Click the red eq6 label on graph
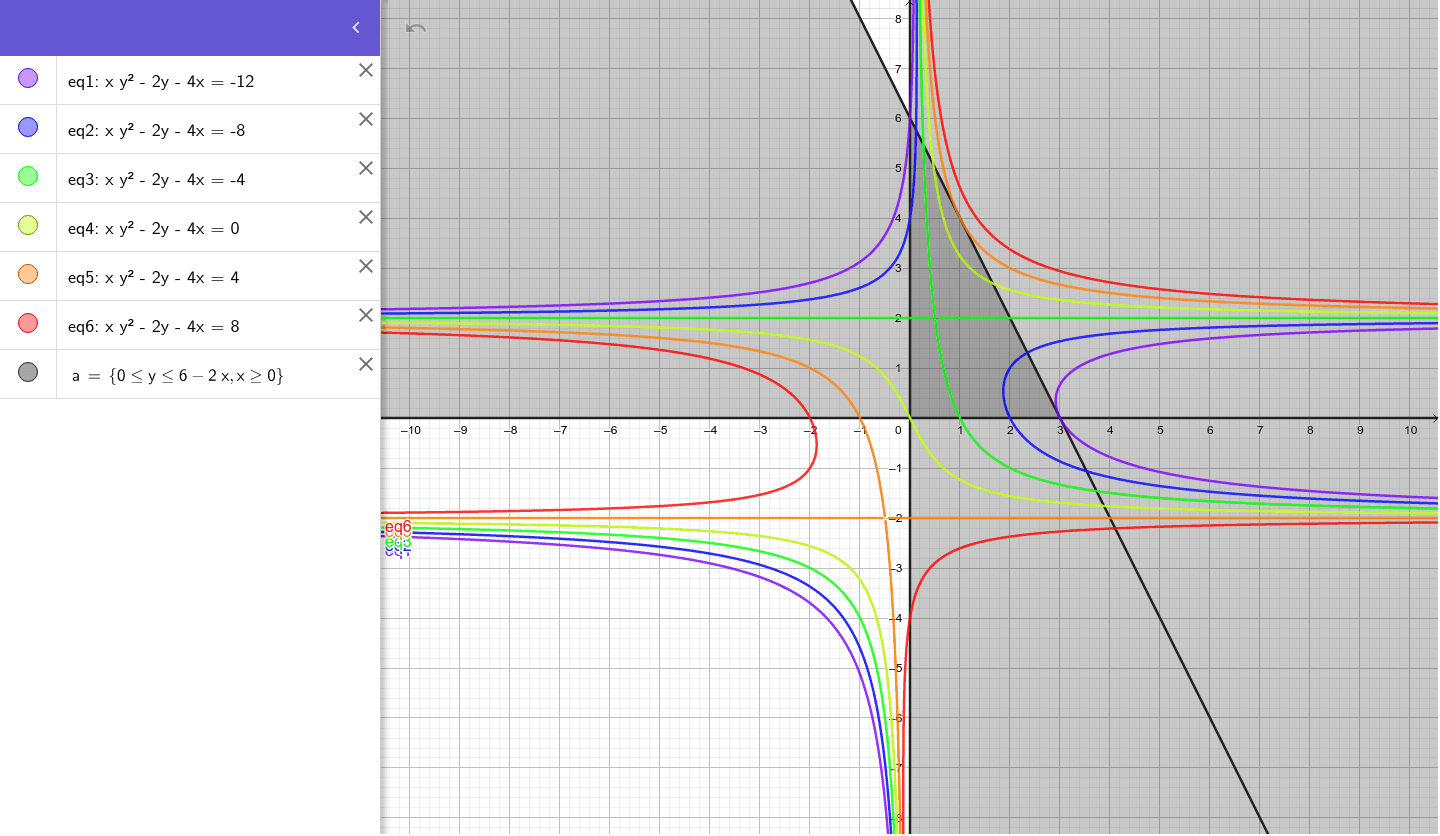 pos(398,527)
